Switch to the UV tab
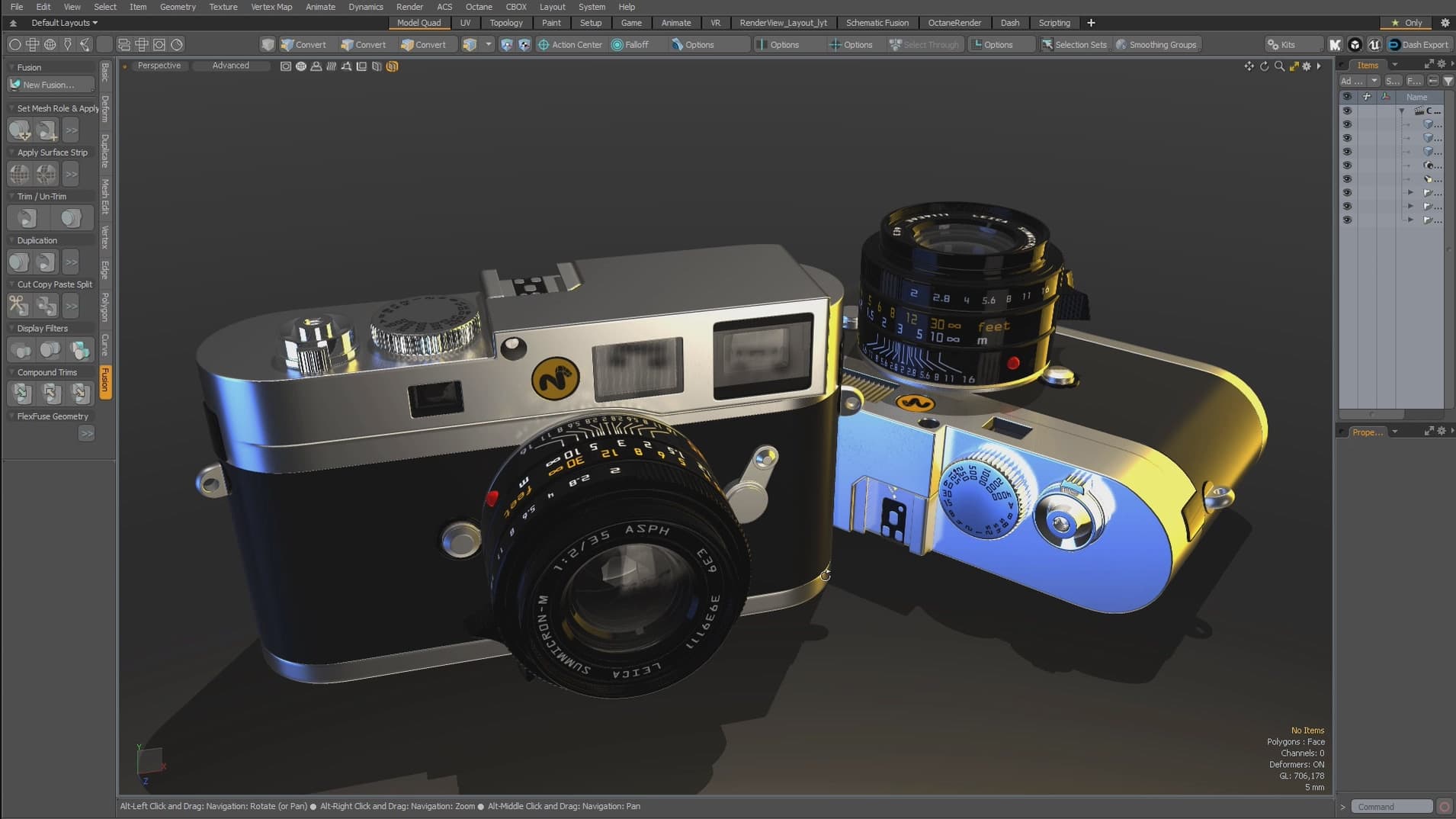Viewport: 1456px width, 819px height. pos(466,23)
